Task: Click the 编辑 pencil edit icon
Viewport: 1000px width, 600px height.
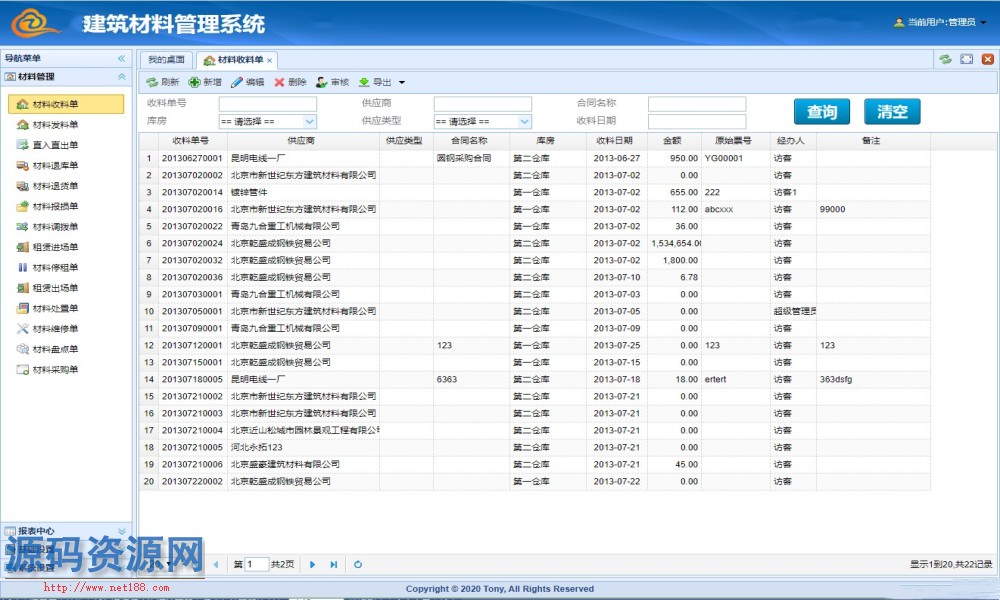Action: [237, 83]
